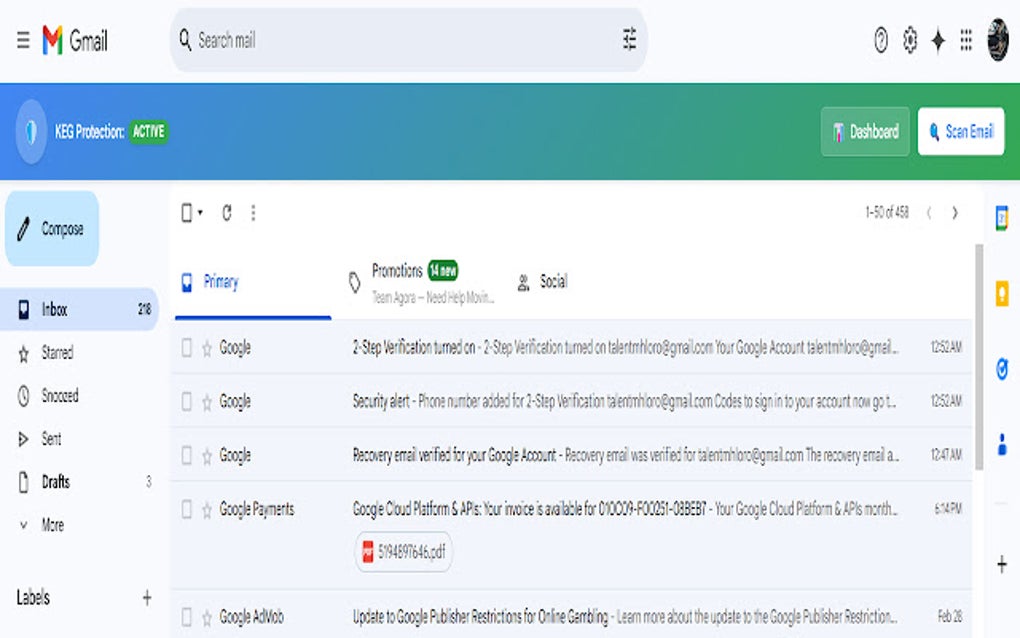This screenshot has width=1020, height=638.
Task: Open Gmail help menu
Action: tap(879, 40)
